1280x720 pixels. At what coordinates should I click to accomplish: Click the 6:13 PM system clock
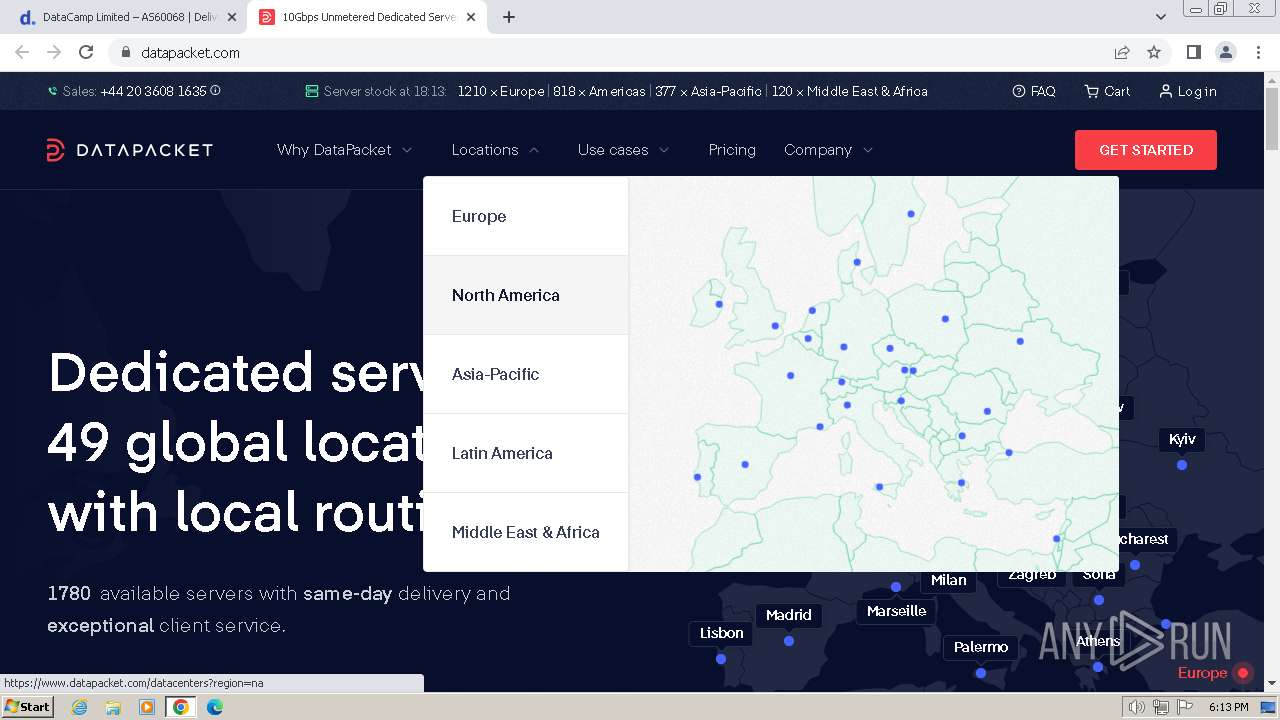[1229, 707]
